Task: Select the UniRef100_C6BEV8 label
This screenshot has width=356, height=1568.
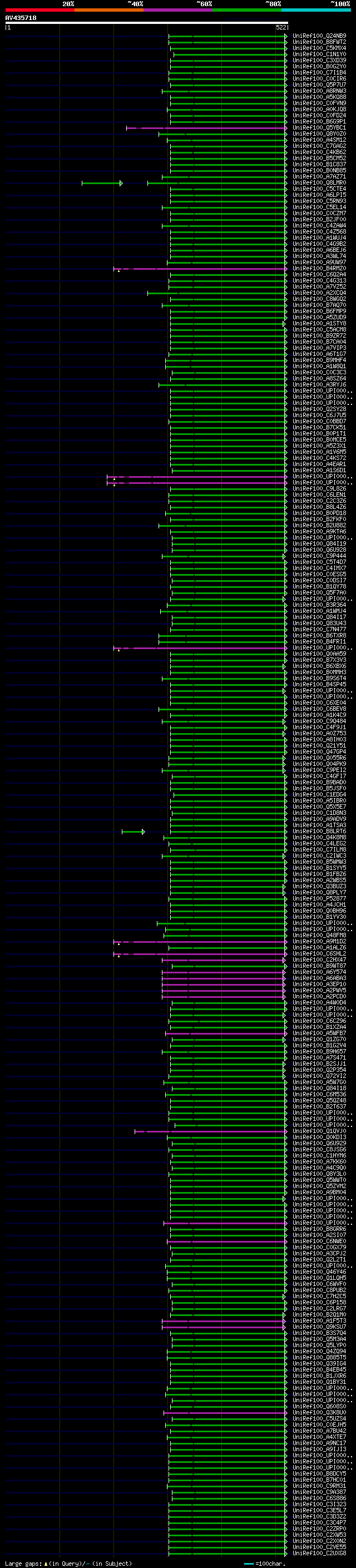Action: click(x=319, y=709)
